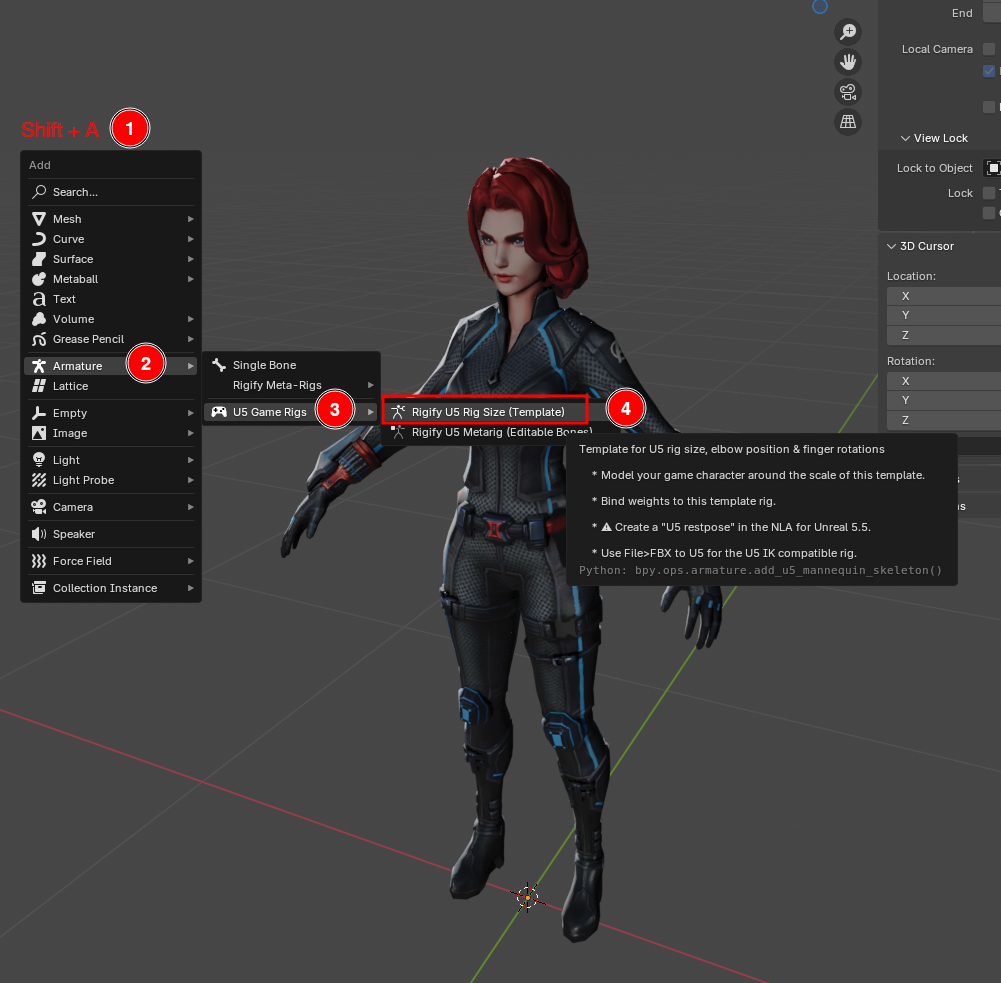Select the Zoom viewport gizmo

pos(847,31)
